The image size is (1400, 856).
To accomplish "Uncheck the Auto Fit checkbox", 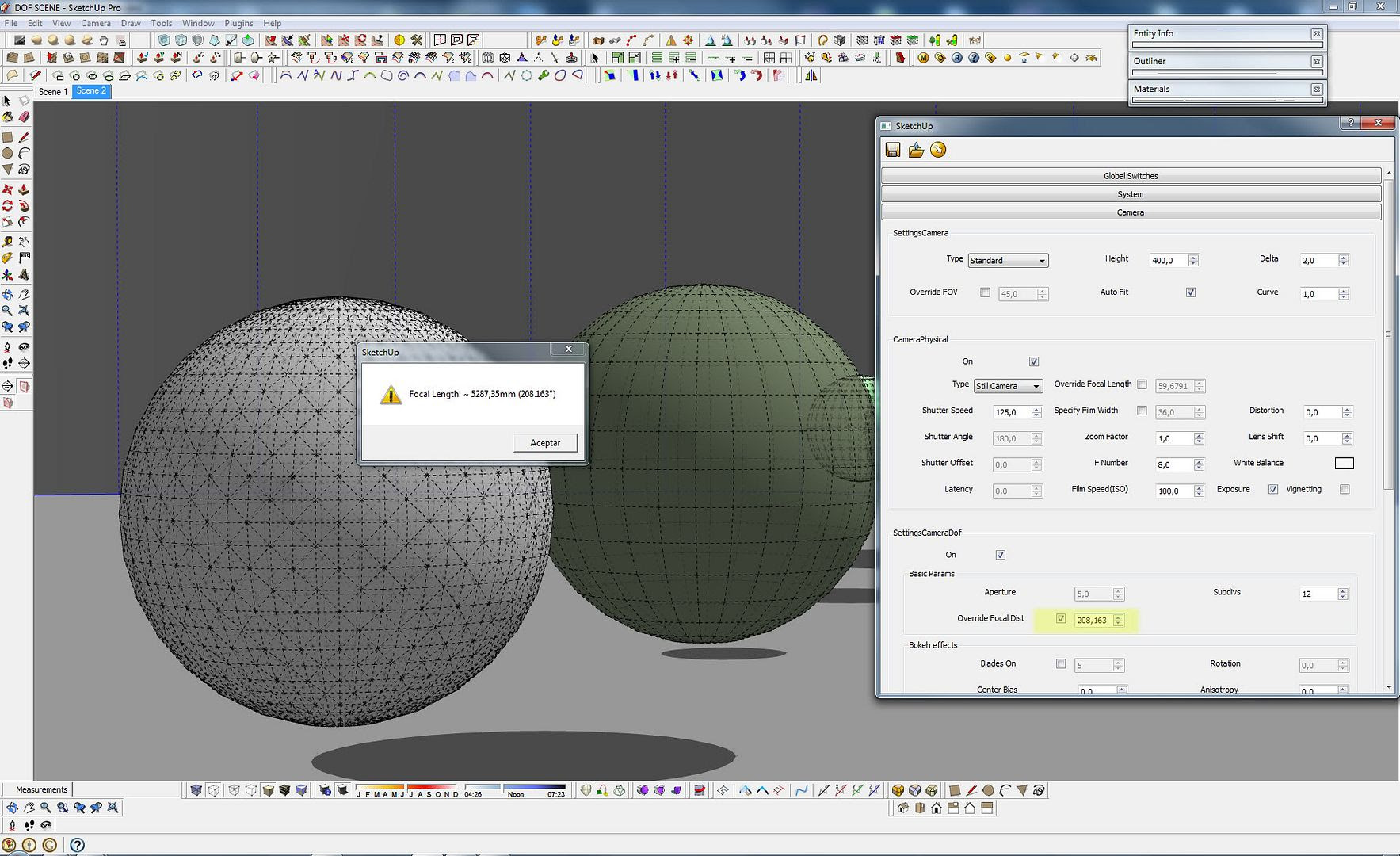I will click(x=1191, y=292).
